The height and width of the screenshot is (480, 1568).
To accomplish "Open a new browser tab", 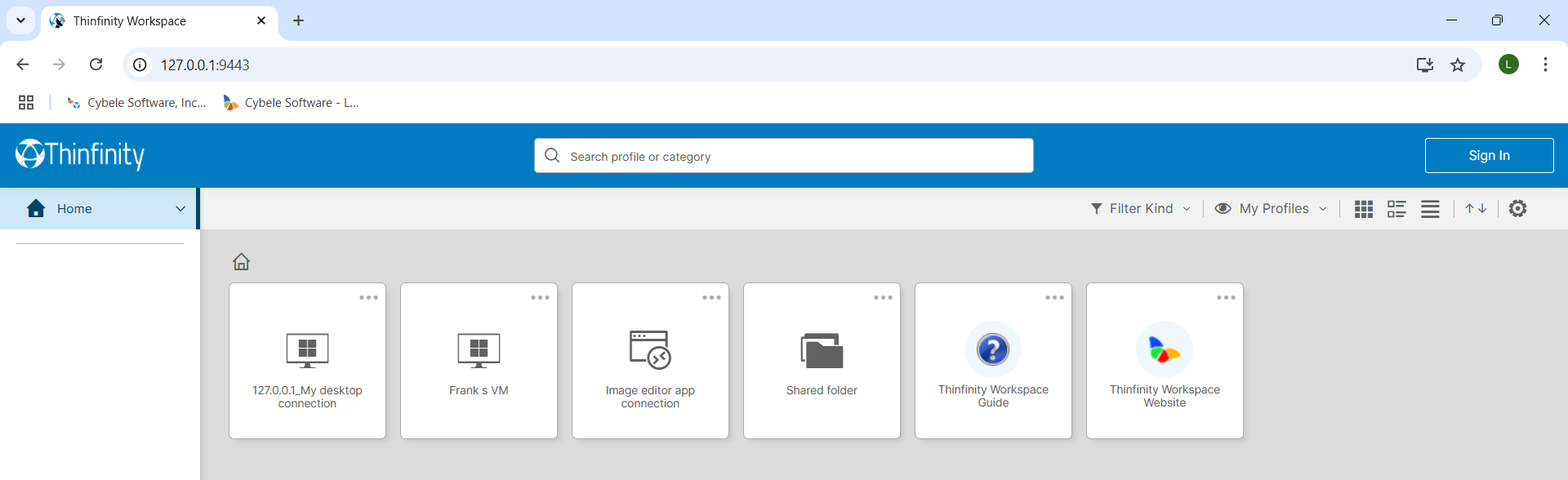I will pos(299,20).
